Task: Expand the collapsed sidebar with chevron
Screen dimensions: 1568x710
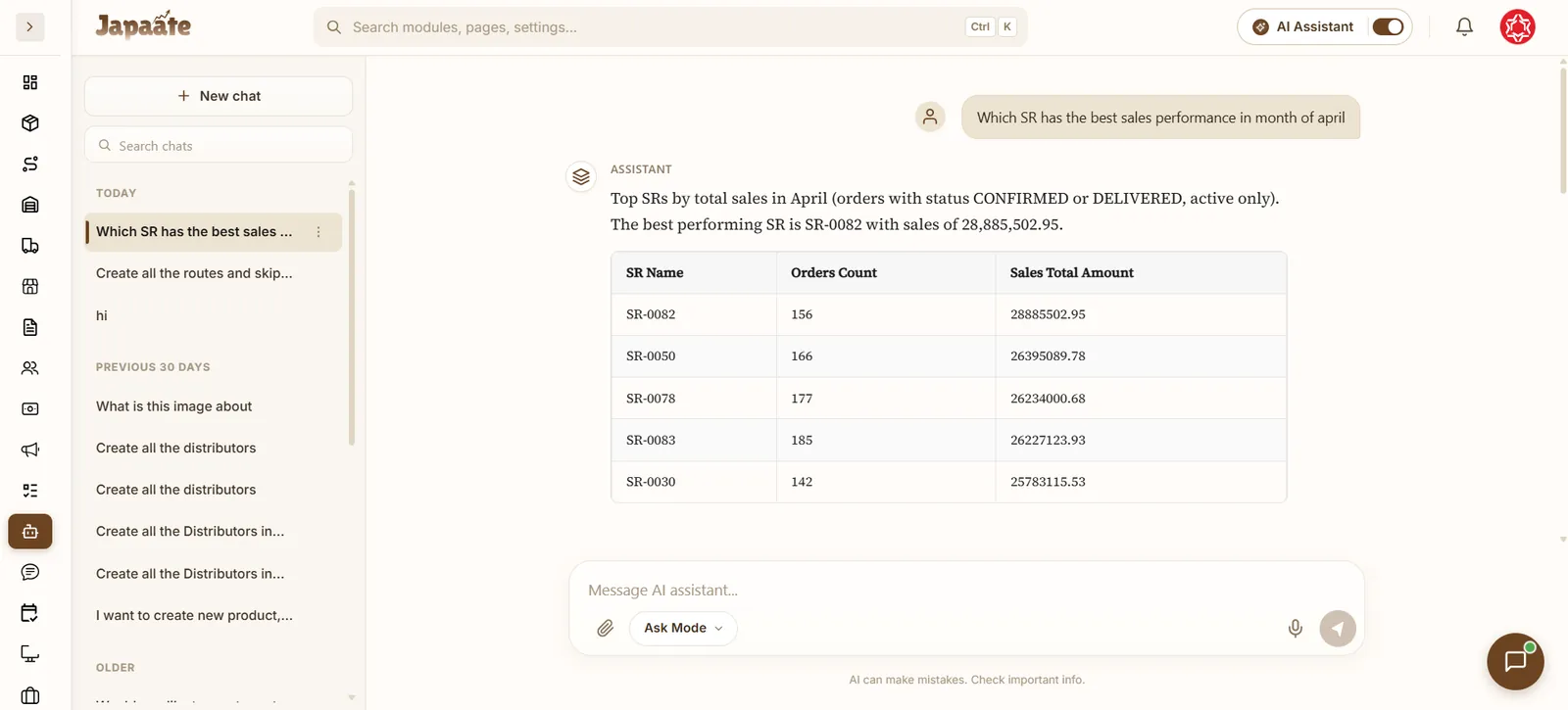Action: (30, 26)
